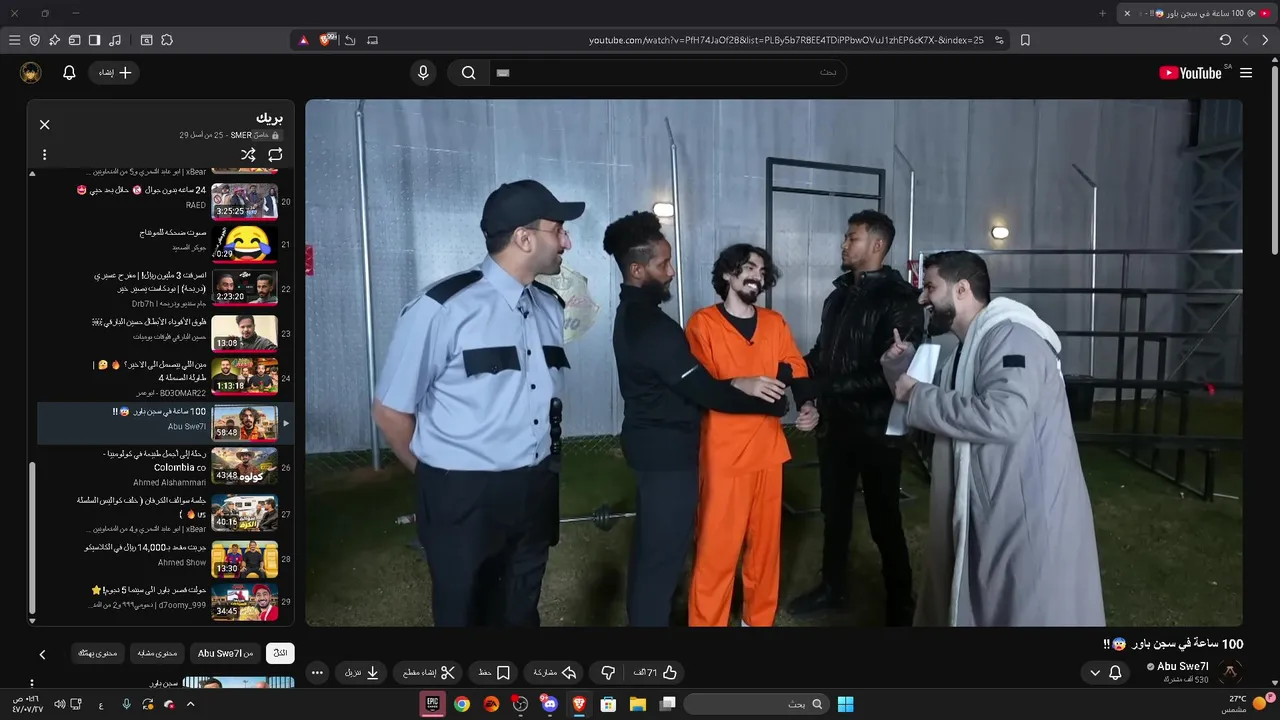This screenshot has height=720, width=1280.
Task: Click the إنشاء مقطع clip button
Action: 428,673
